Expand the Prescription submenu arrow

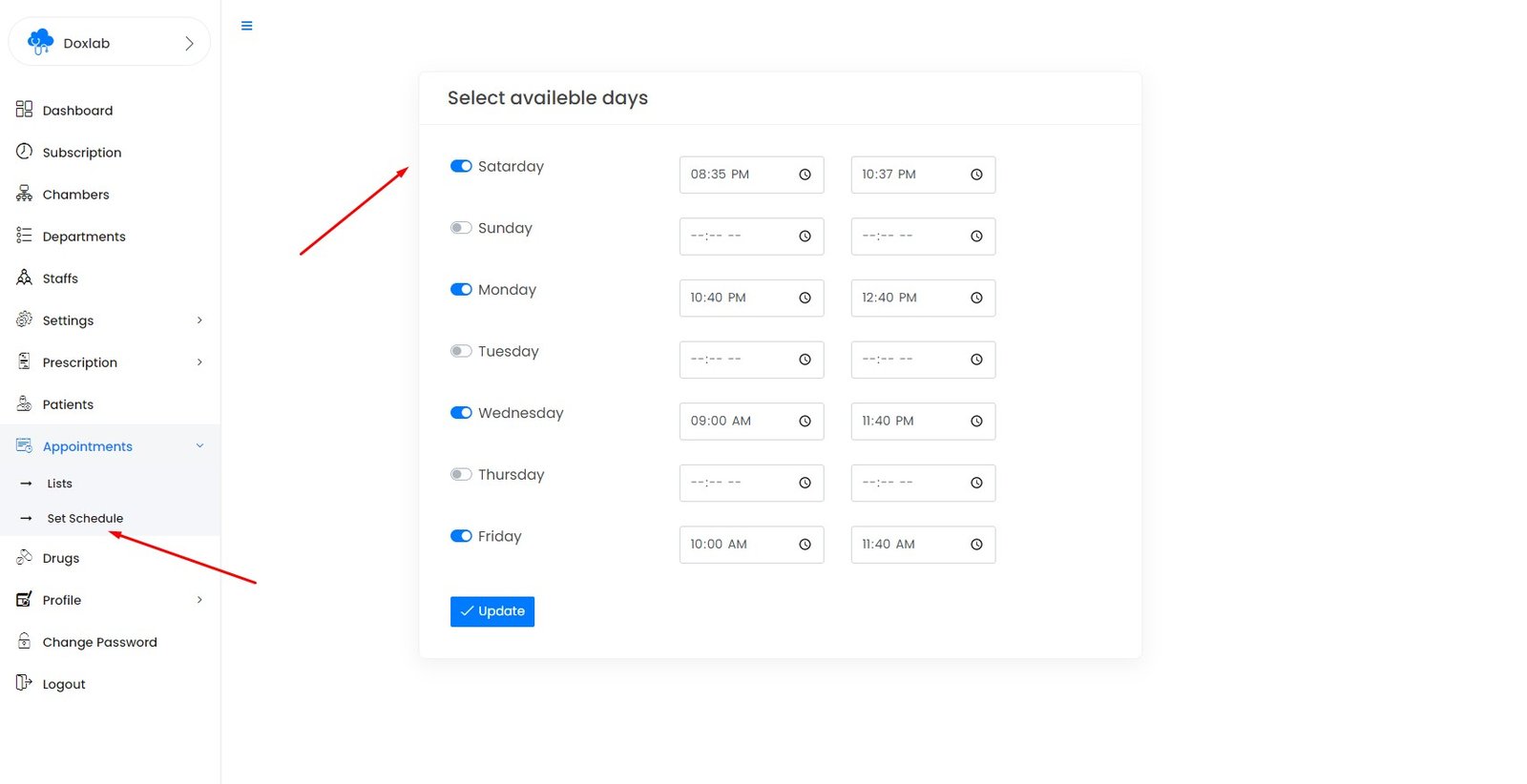[199, 362]
